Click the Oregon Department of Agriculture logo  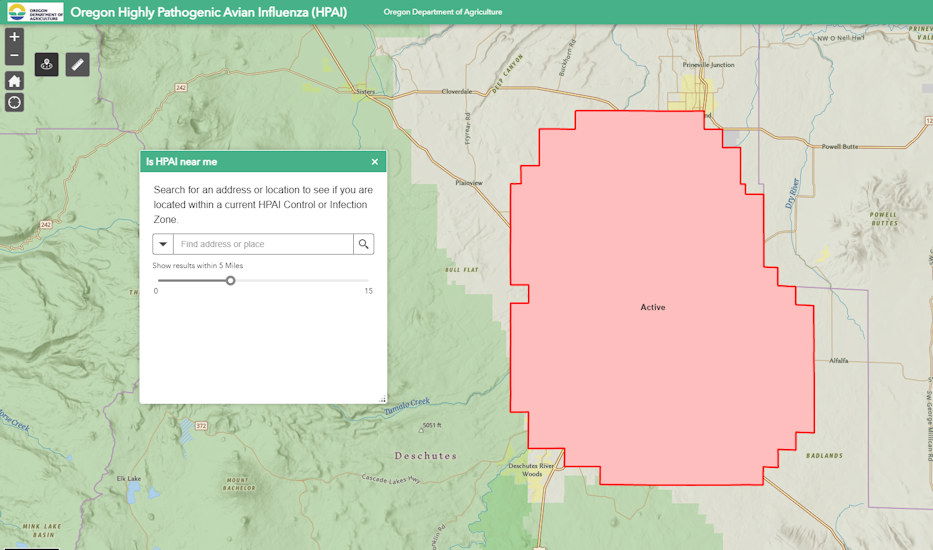tap(32, 12)
